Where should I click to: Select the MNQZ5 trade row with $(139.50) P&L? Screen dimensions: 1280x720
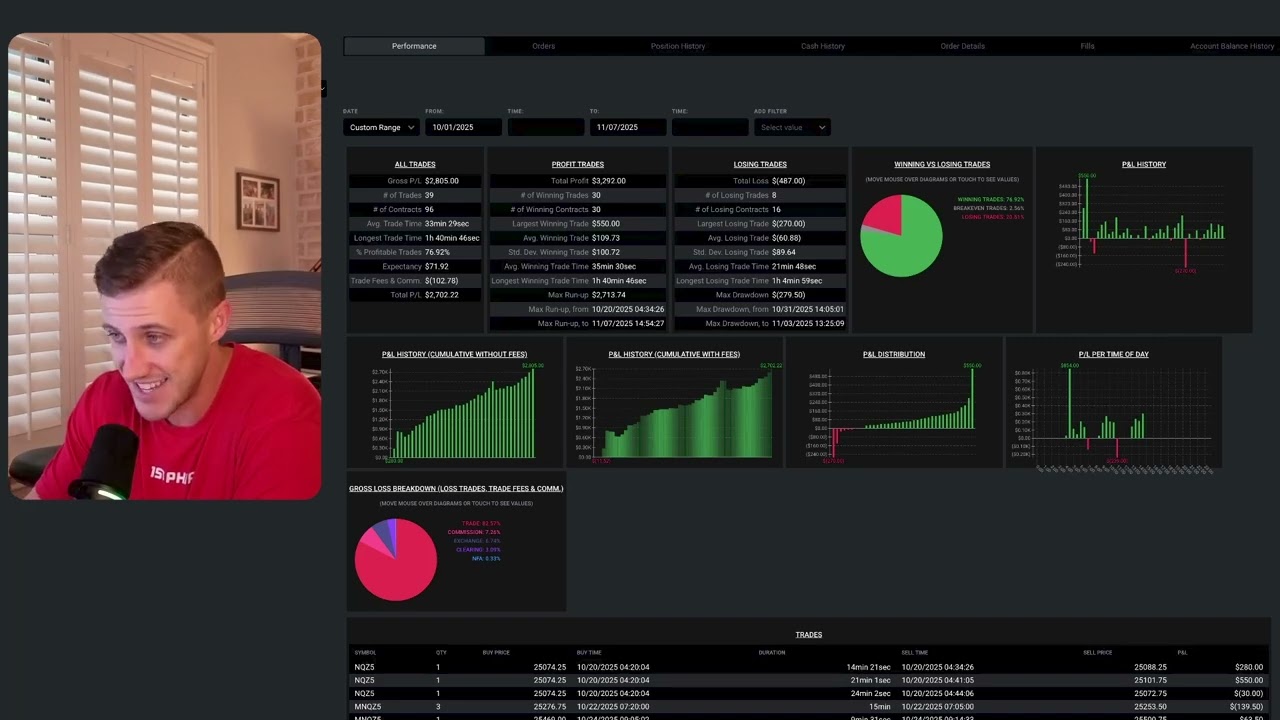pos(809,706)
